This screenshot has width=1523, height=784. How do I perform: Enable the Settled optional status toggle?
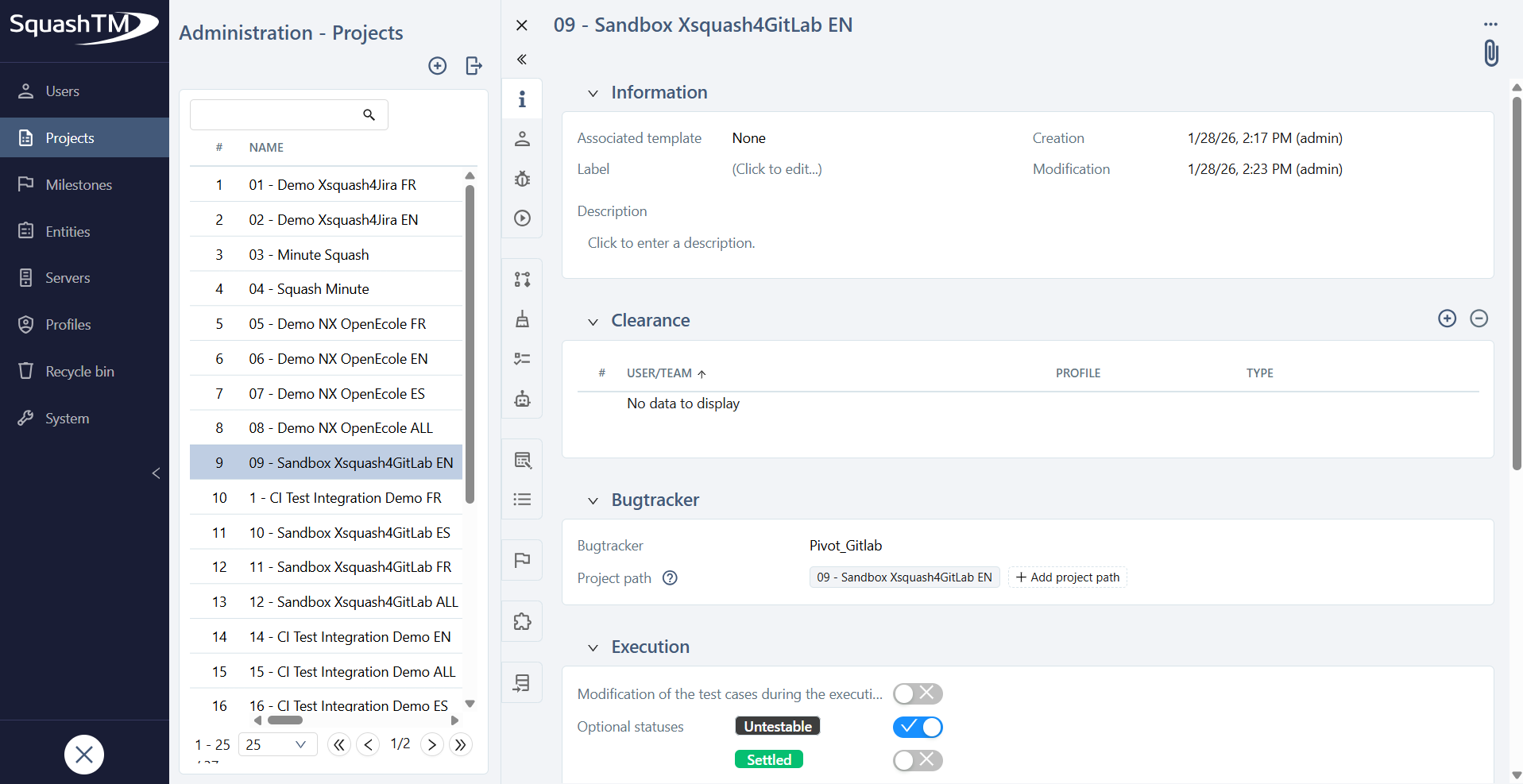tap(918, 760)
